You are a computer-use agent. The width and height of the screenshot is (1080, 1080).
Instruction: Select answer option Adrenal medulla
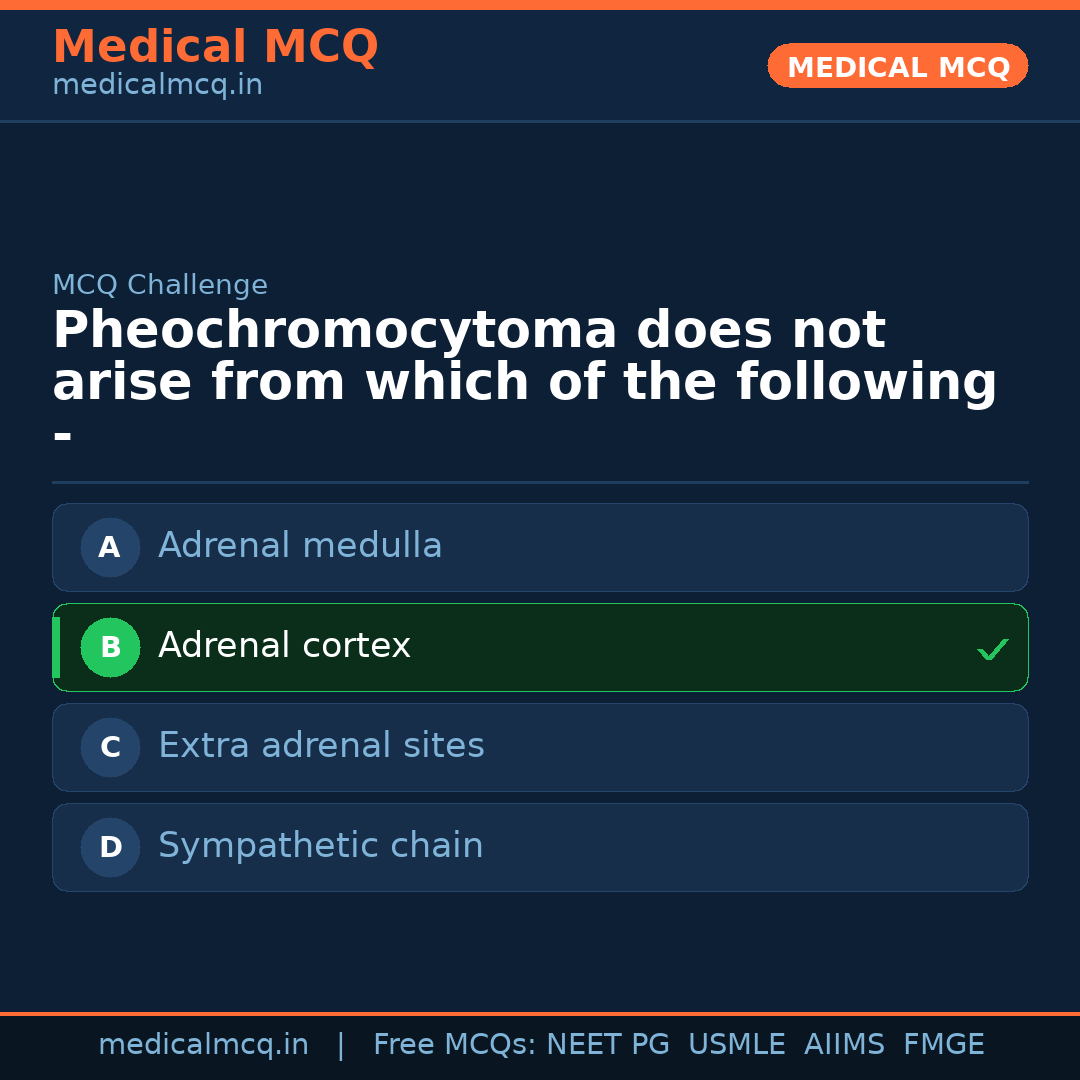pos(540,547)
